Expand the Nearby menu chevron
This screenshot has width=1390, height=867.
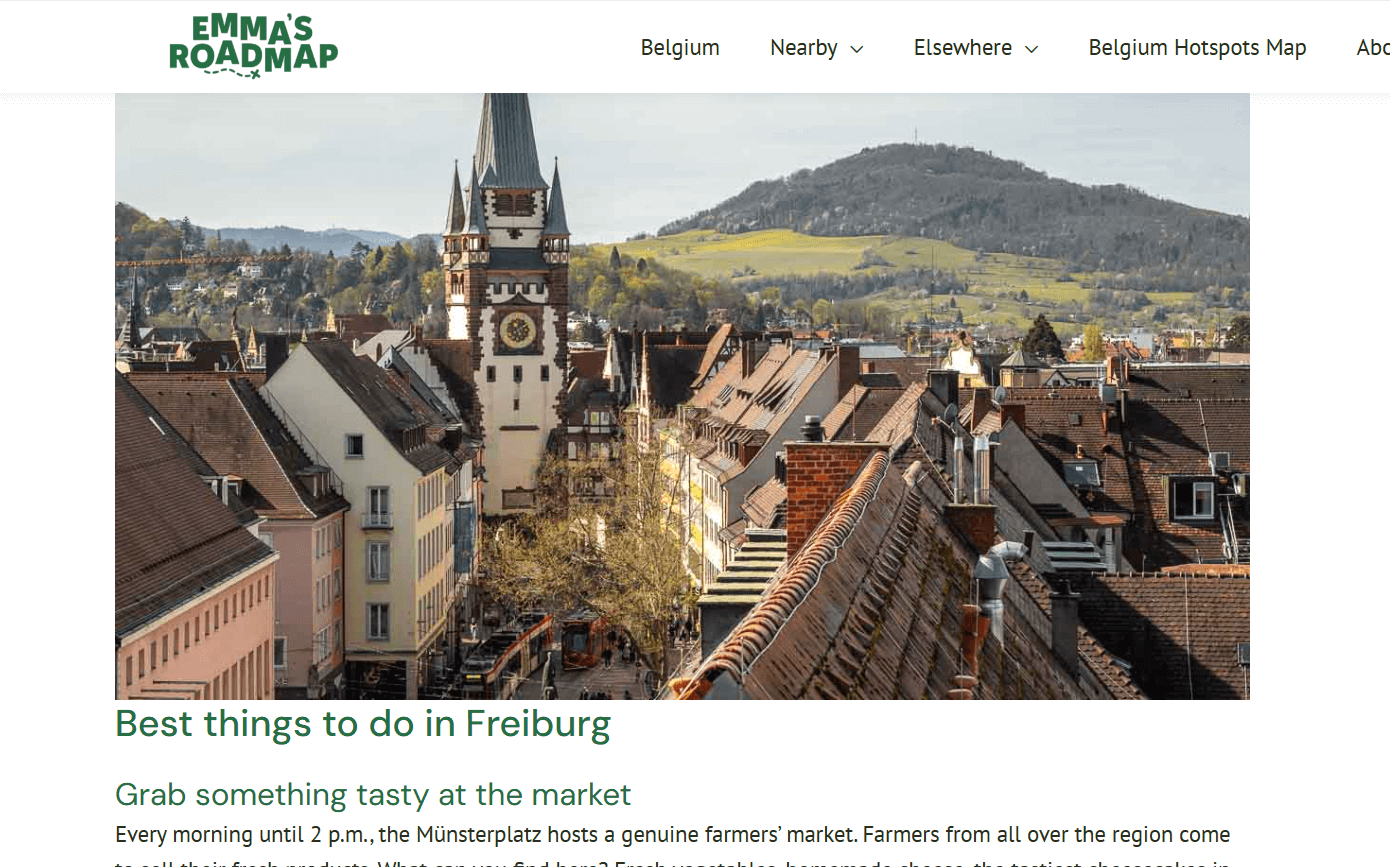click(x=856, y=48)
